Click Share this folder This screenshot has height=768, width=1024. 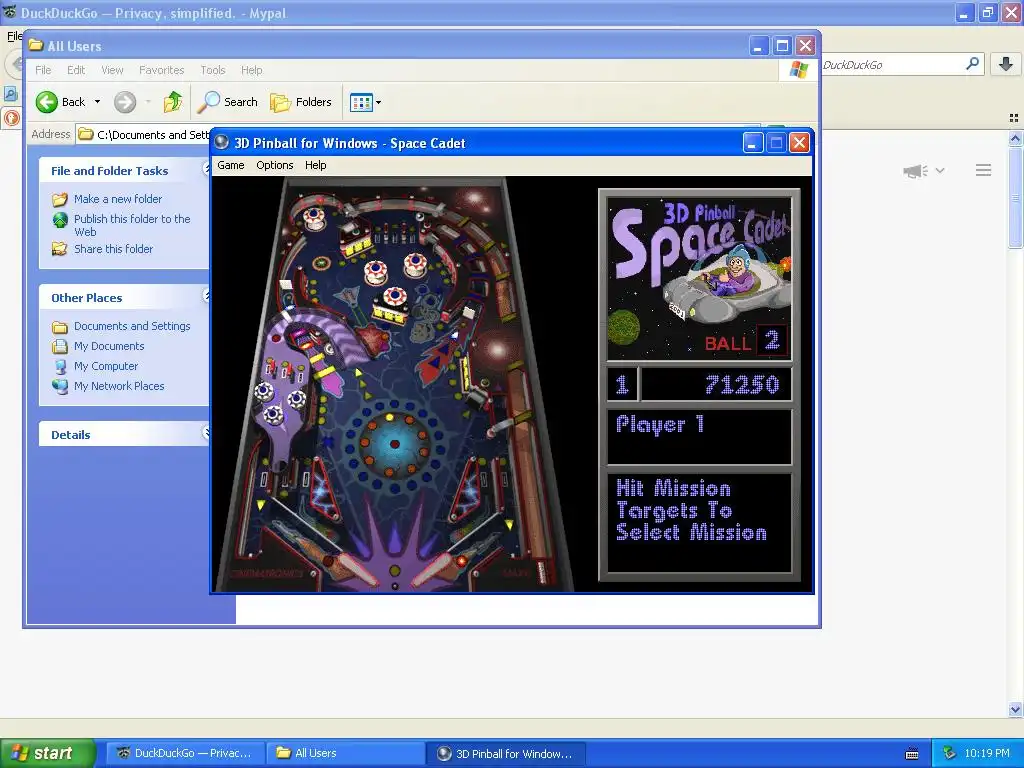click(x=113, y=249)
